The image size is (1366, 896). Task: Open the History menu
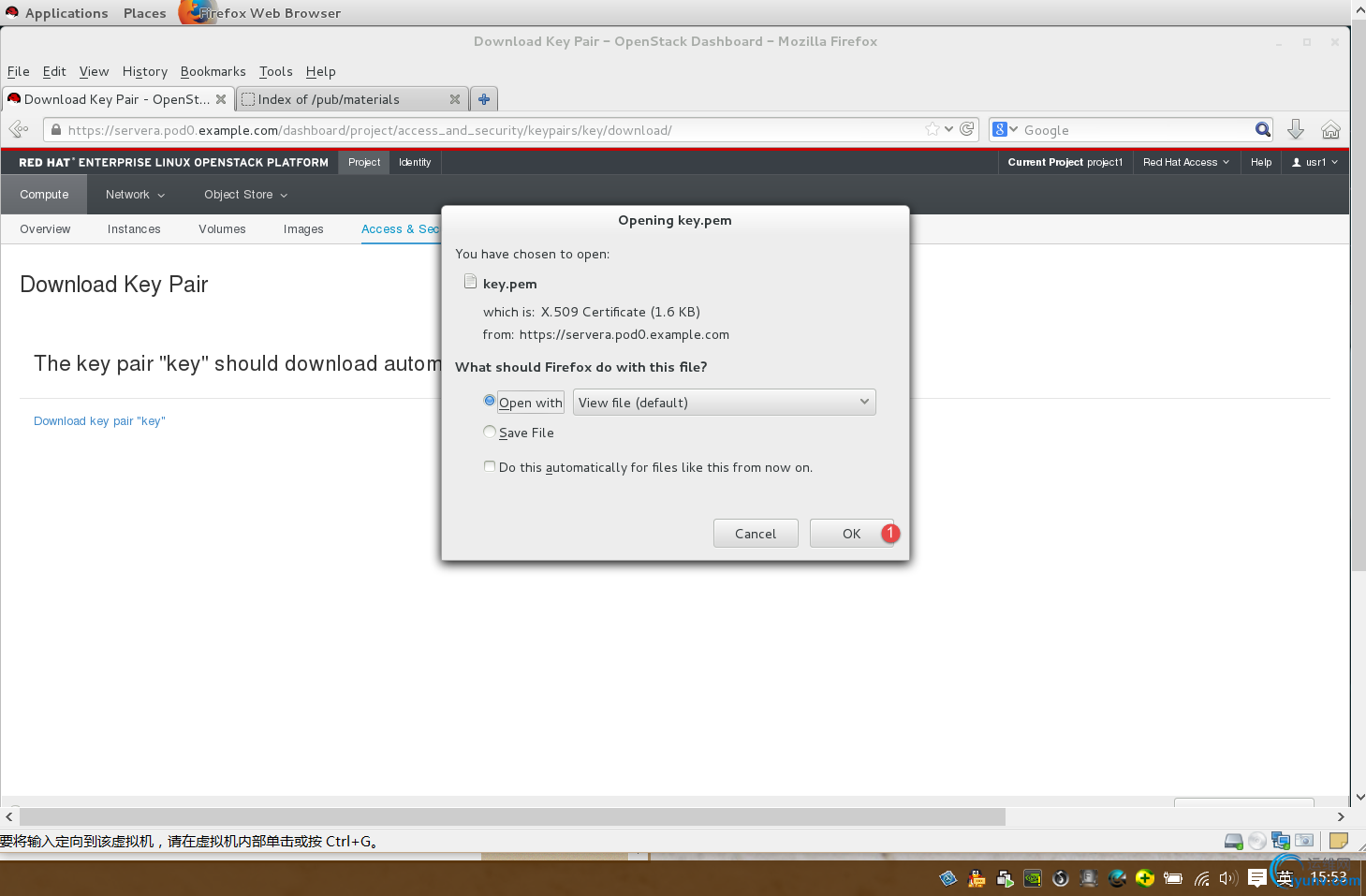pyautogui.click(x=145, y=71)
